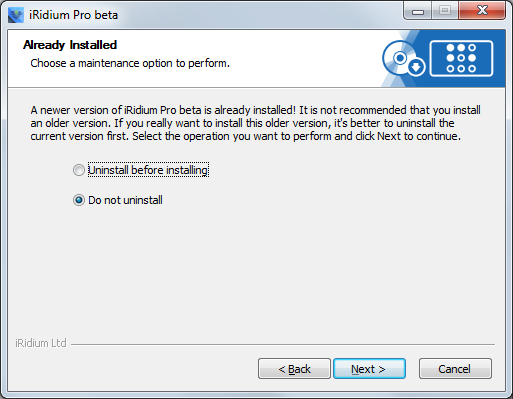This screenshot has width=513, height=399.
Task: Go back with the < Back button
Action: [294, 369]
